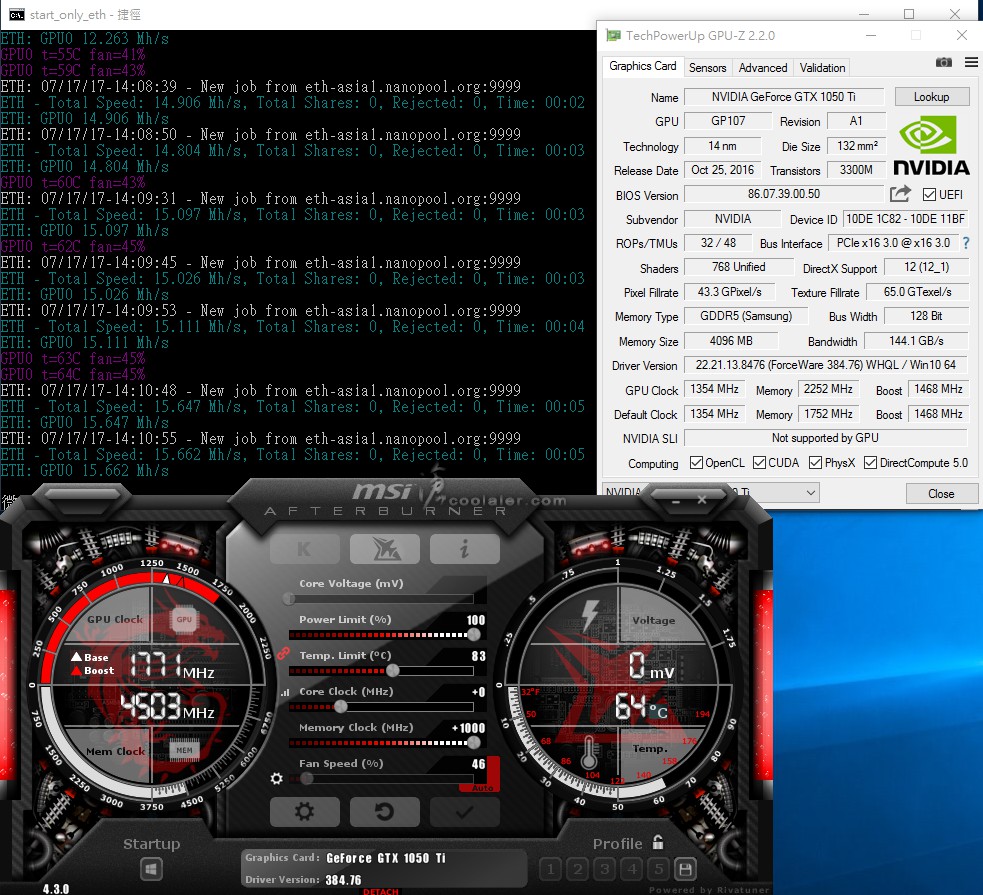
Task: Click the GPU Name field in GPU-Z
Action: point(784,97)
